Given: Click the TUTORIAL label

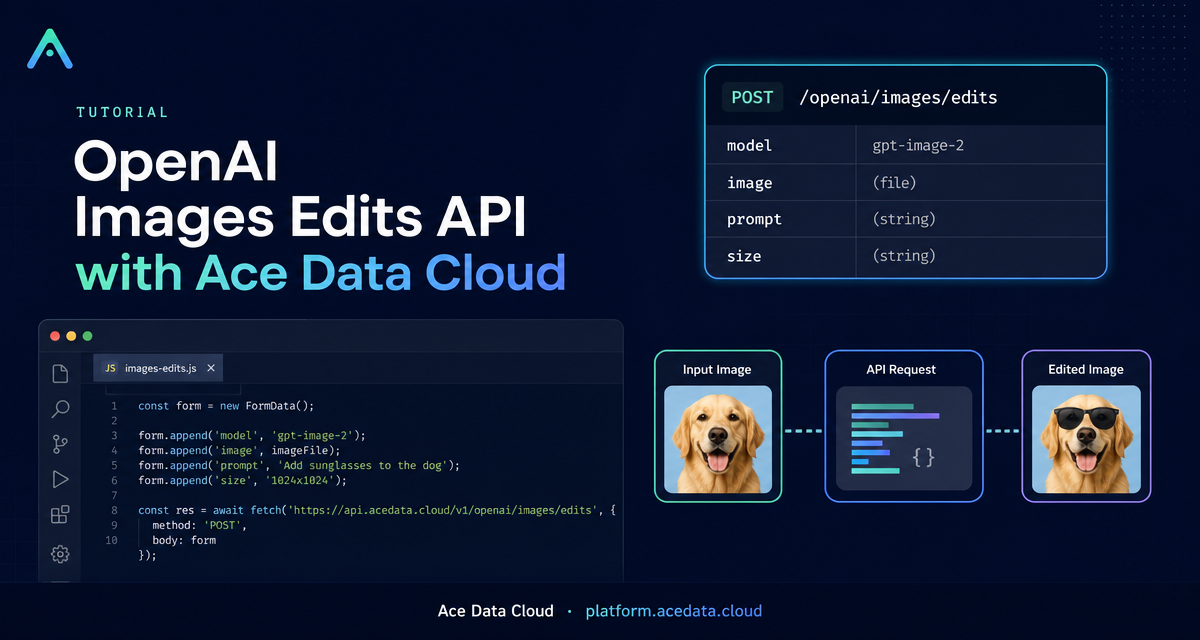Looking at the screenshot, I should (122, 113).
